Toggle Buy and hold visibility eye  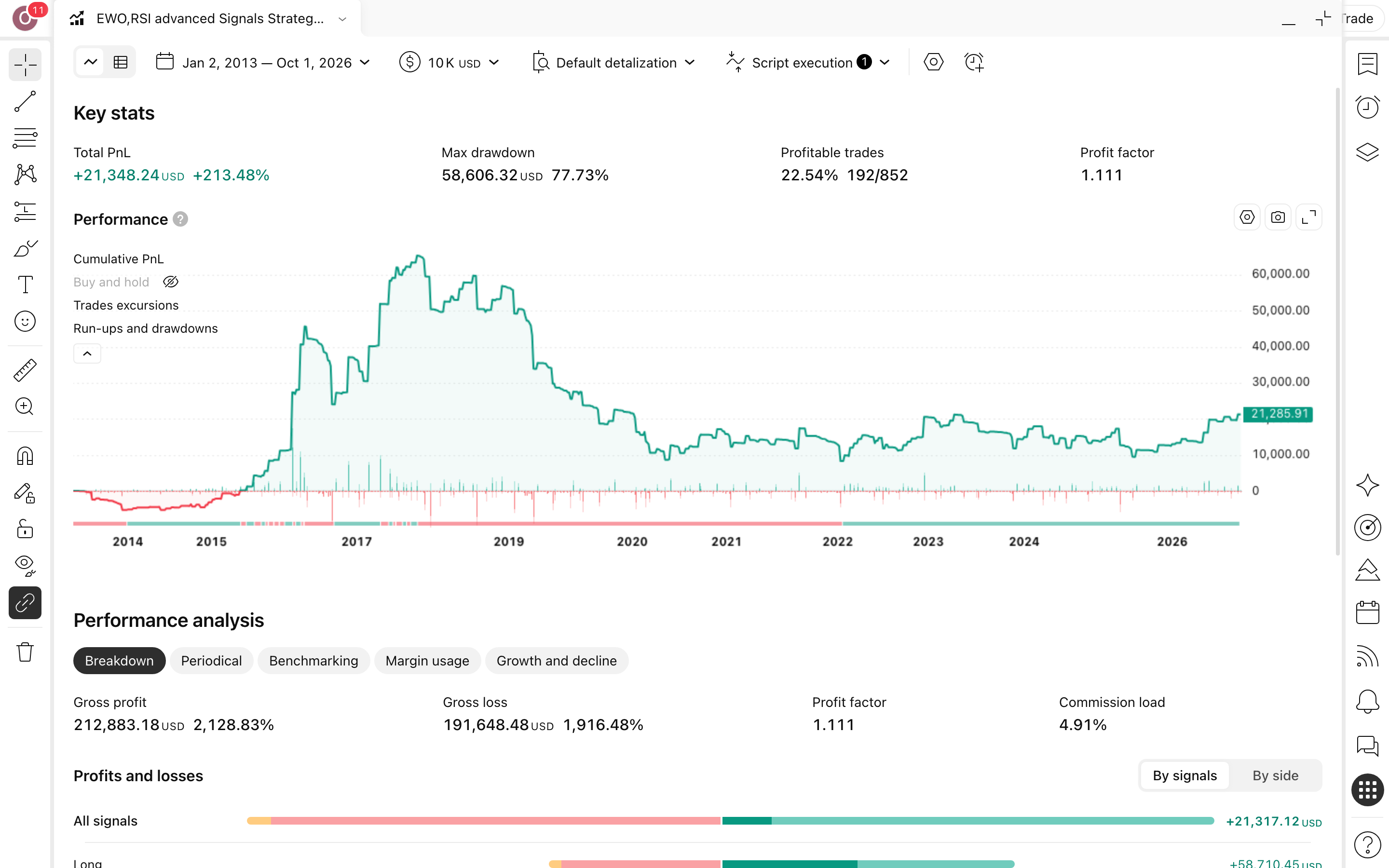pos(170,282)
